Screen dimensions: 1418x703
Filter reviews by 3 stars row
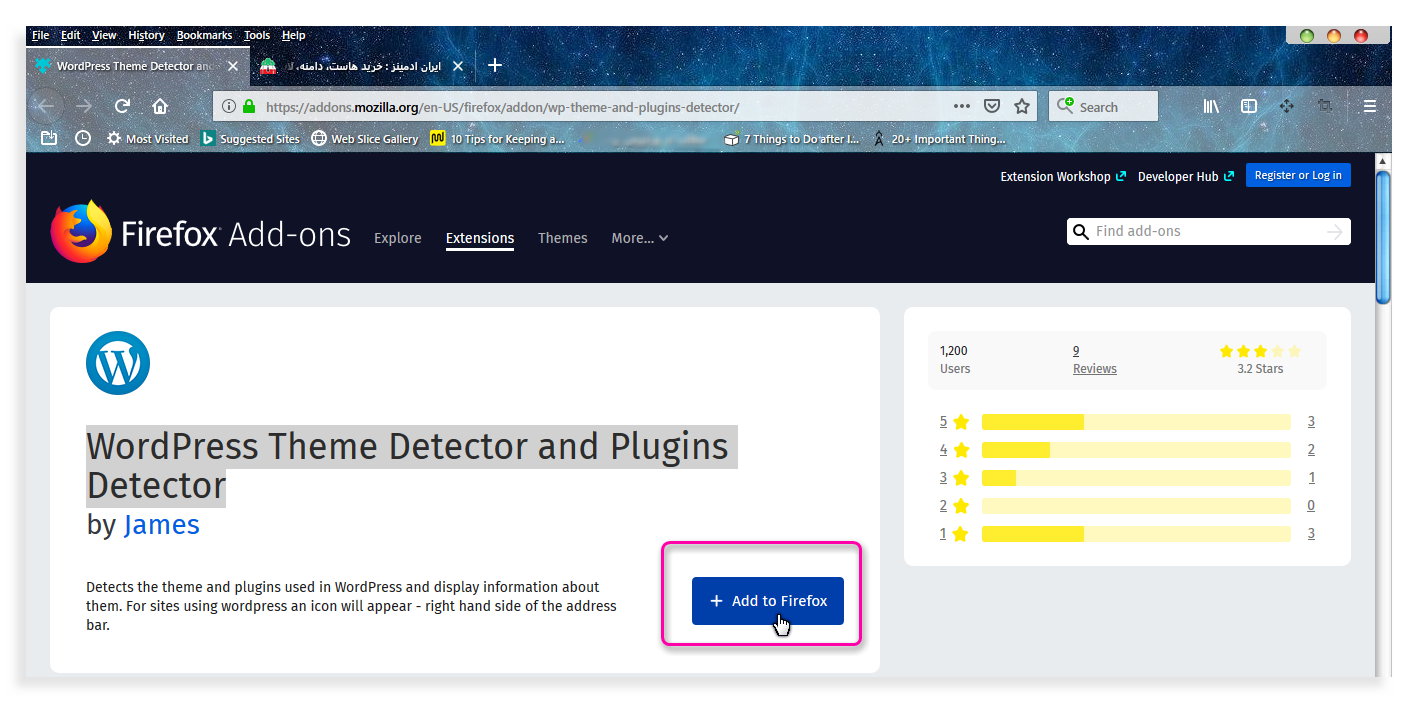pyautogui.click(x=1127, y=478)
